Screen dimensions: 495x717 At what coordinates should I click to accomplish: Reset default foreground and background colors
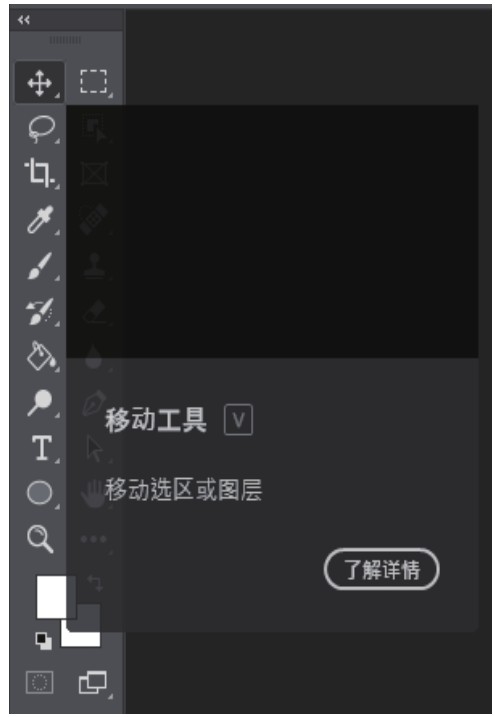click(x=44, y=641)
